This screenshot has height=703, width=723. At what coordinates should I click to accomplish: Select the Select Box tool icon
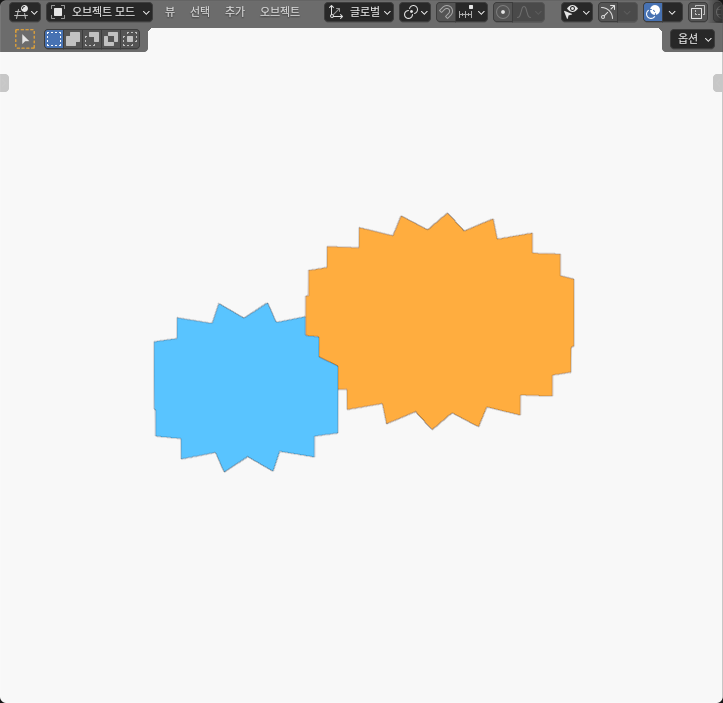tap(25, 39)
